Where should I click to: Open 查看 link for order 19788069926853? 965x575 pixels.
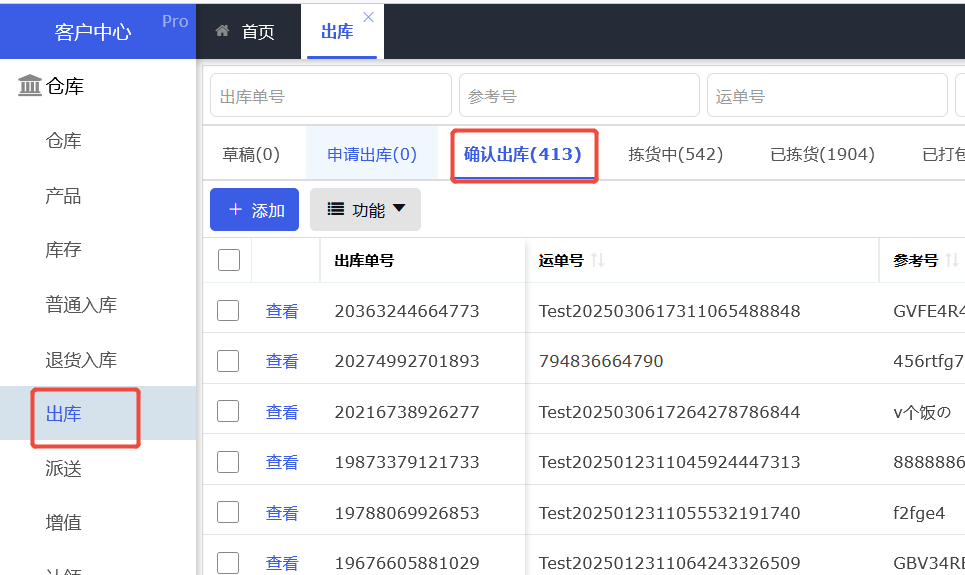click(282, 513)
